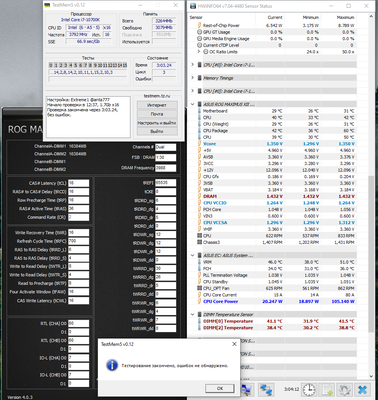Click the Почта button in TestMem5
Image resolution: width=378 pixels, height=400 pixels.
pyautogui.click(x=157, y=114)
